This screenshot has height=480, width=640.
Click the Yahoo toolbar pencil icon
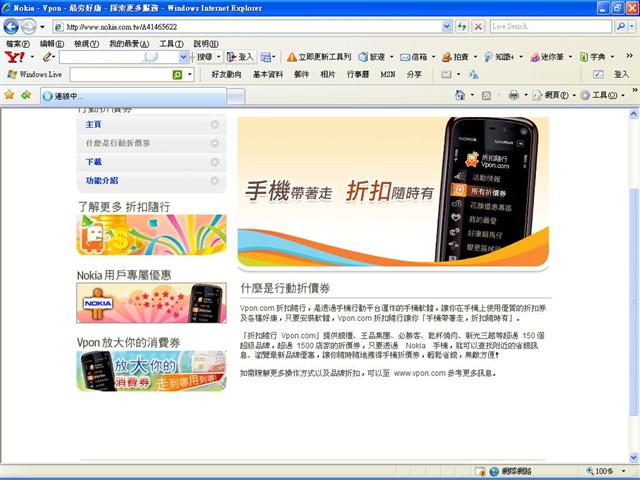(47, 57)
